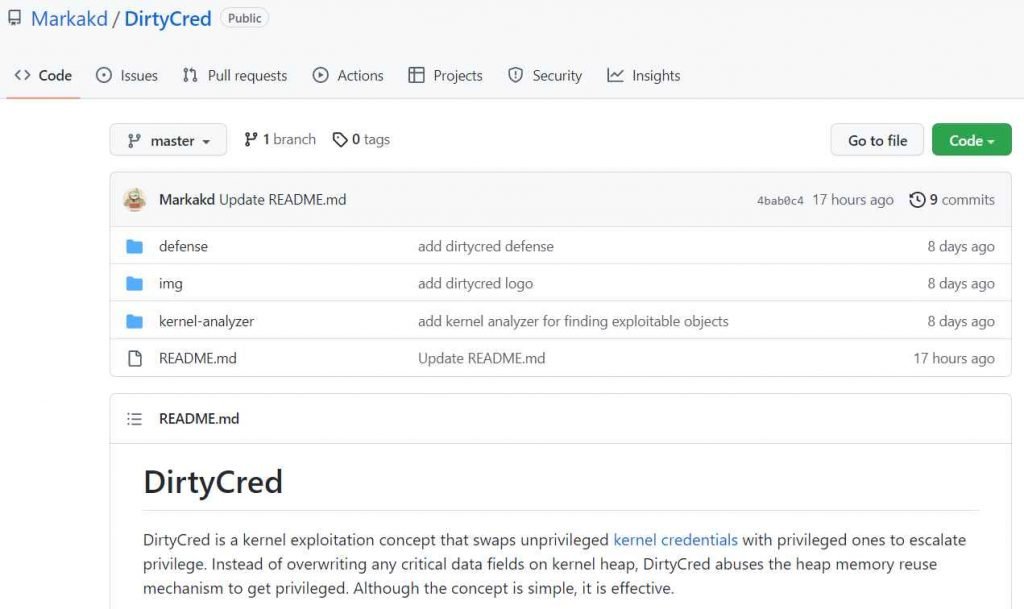The width and height of the screenshot is (1024, 609).
Task: Click the Pull requests merge icon
Action: [190, 75]
